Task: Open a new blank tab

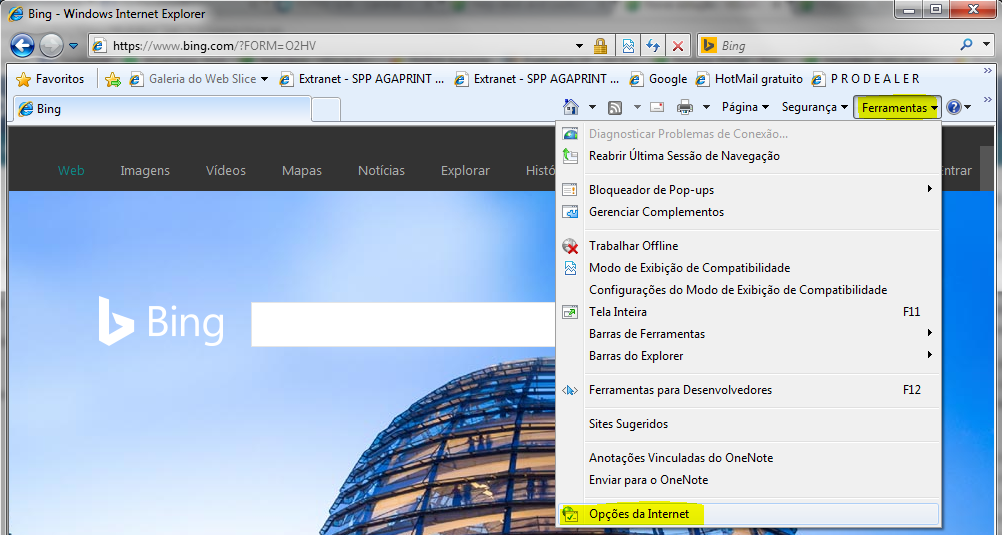Action: tap(326, 109)
